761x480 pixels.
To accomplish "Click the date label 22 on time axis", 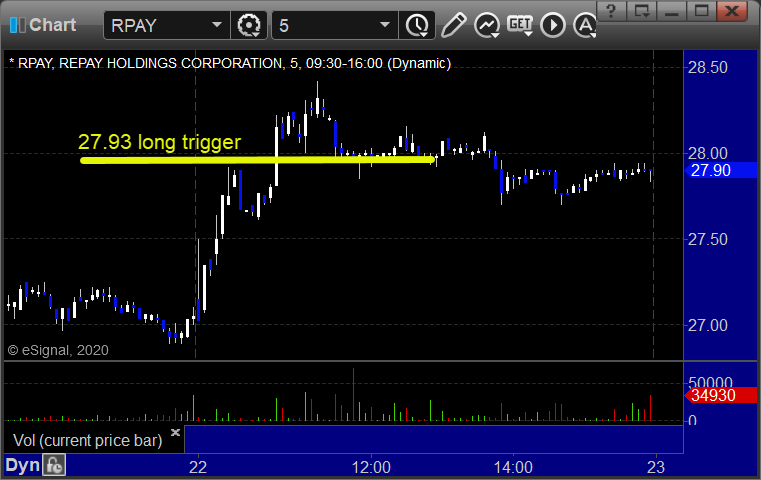I will [x=198, y=467].
